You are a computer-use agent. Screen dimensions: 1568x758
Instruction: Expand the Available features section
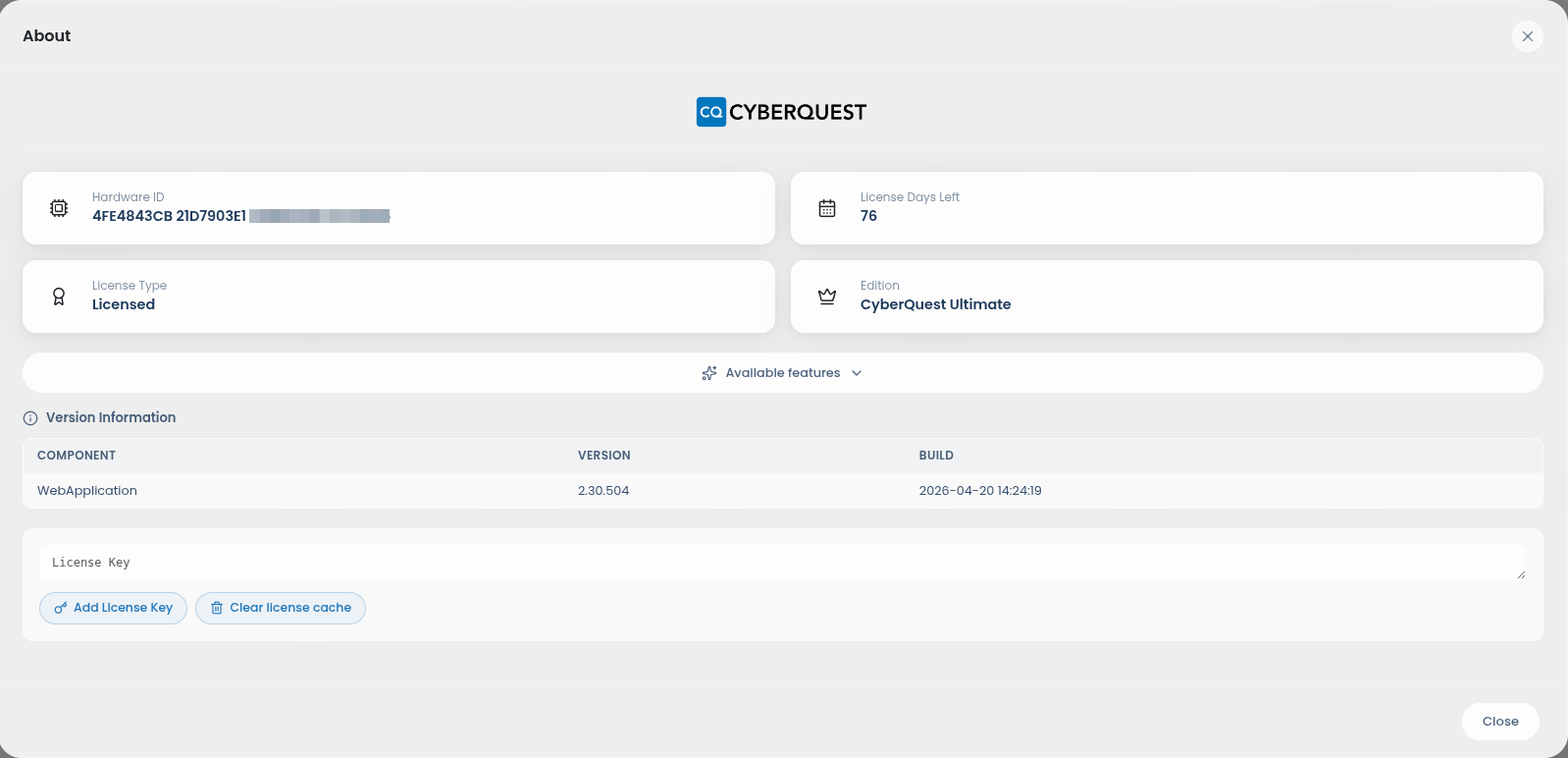tap(783, 373)
